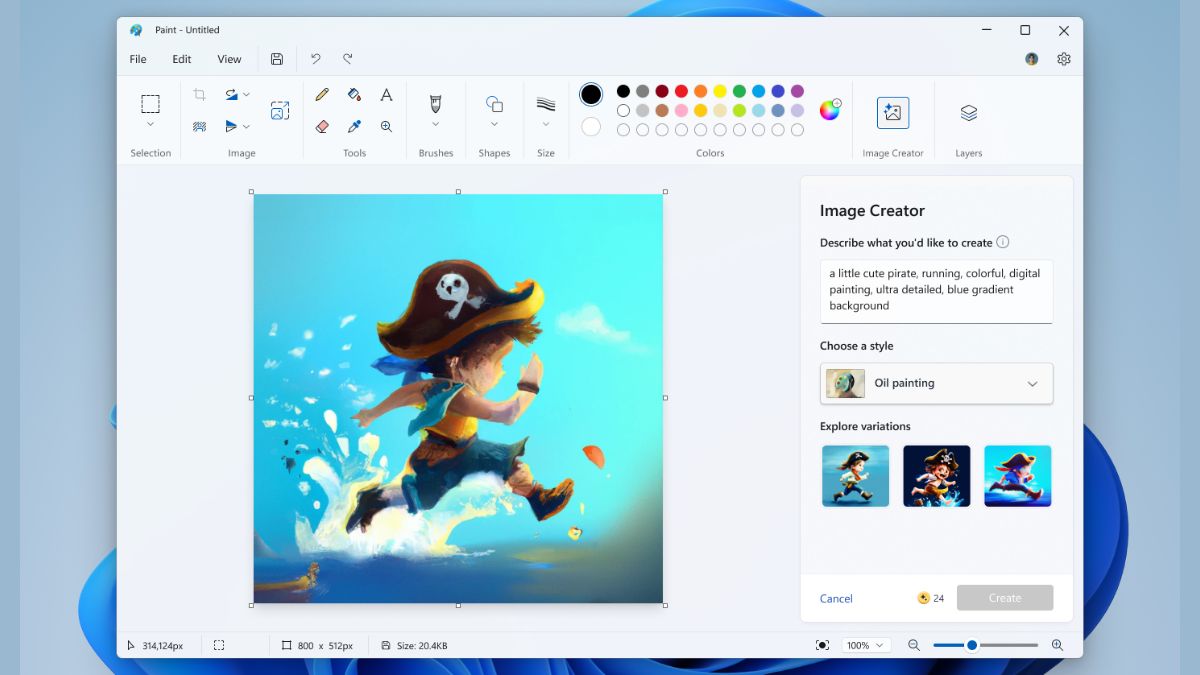The width and height of the screenshot is (1200, 675).
Task: Save the current image
Action: [277, 59]
